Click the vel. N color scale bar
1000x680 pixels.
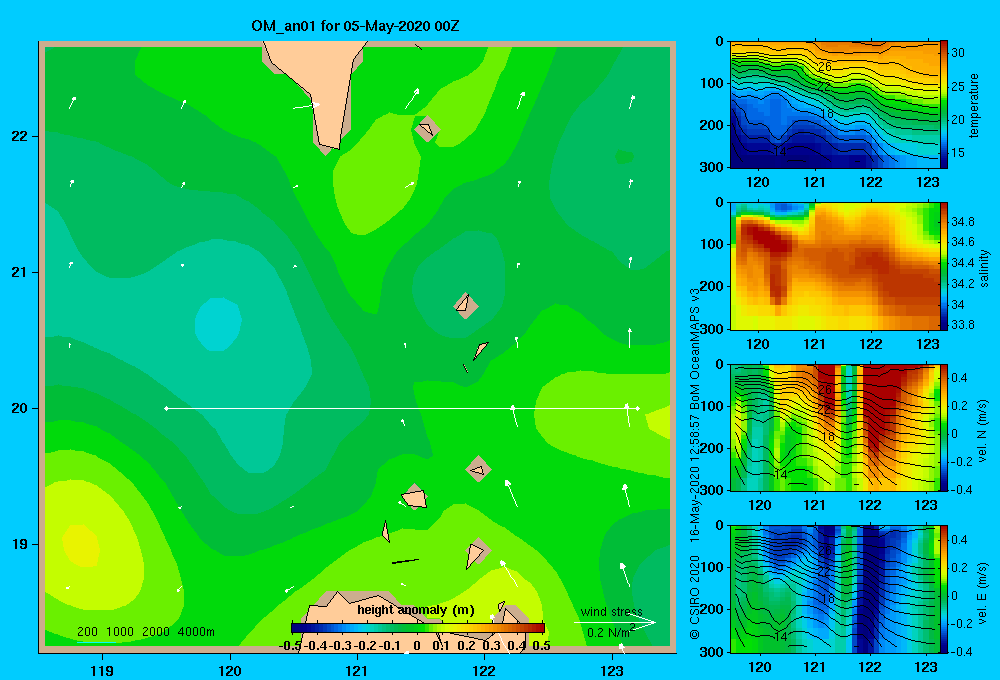coord(944,427)
